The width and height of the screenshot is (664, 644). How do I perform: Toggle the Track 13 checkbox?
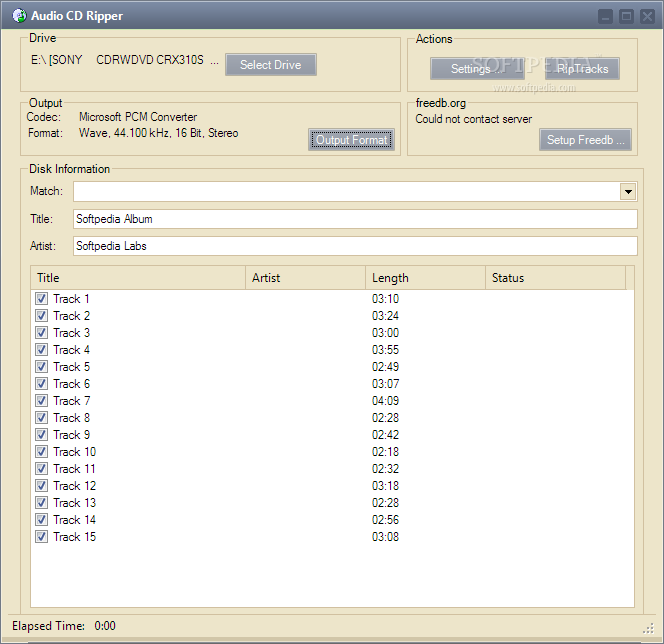point(42,503)
